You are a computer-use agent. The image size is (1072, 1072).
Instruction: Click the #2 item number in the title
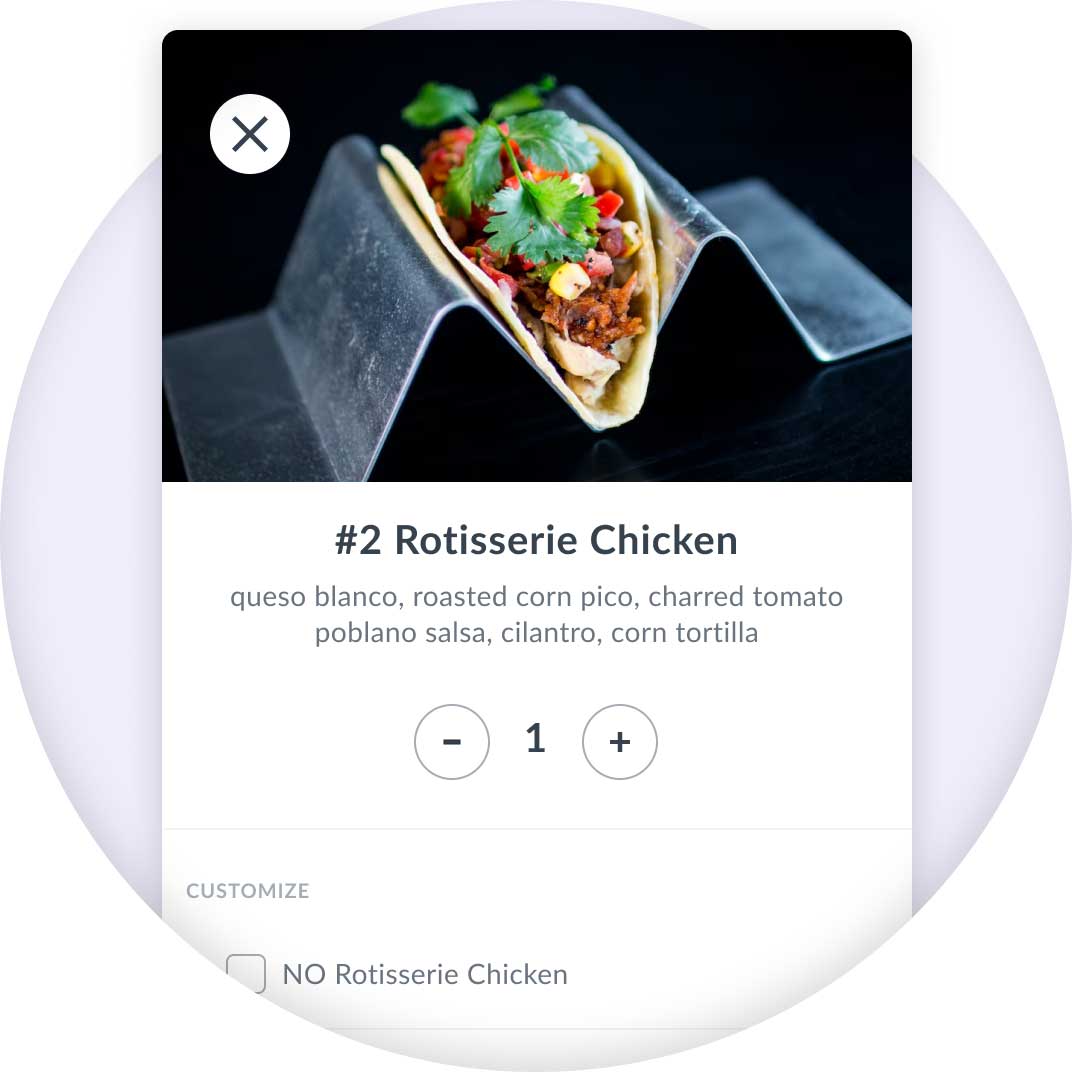point(358,540)
